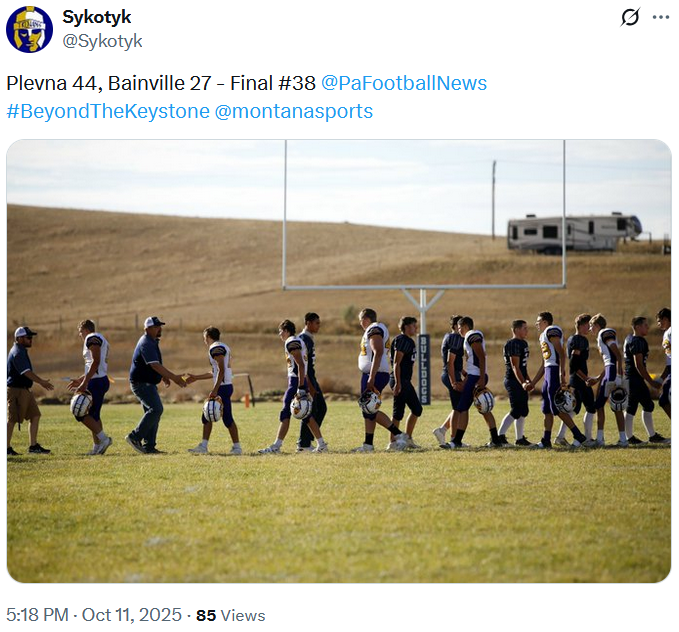Open the #BeyondTheKeystone hashtag
The height and width of the screenshot is (632, 679).
(107, 111)
